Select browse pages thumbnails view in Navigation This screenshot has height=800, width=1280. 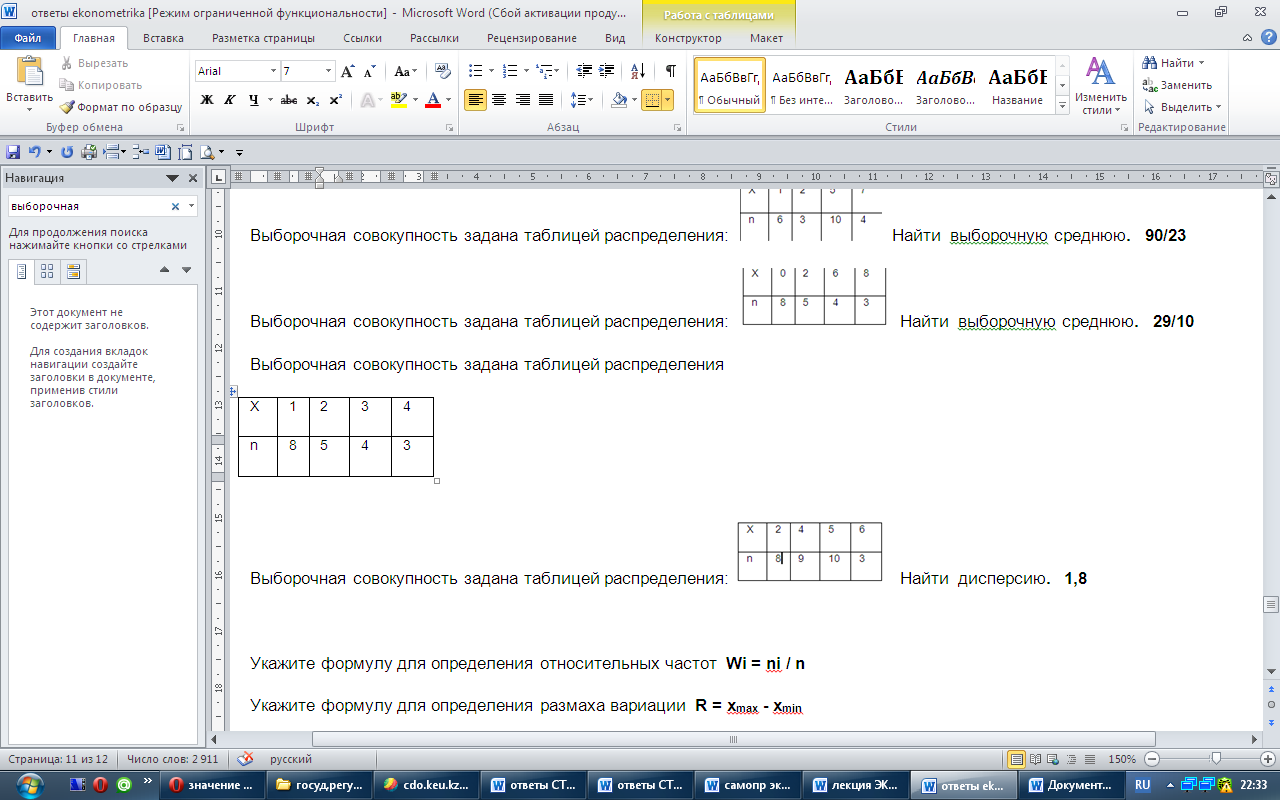coord(47,271)
